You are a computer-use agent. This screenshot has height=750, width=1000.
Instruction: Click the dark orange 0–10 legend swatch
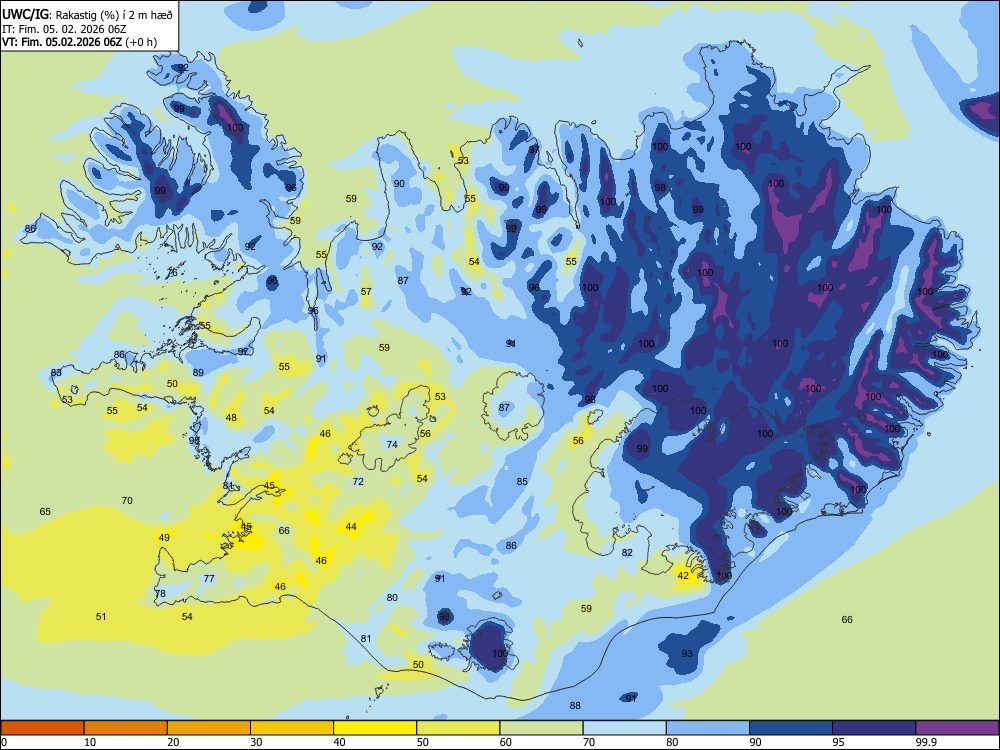(x=42, y=728)
